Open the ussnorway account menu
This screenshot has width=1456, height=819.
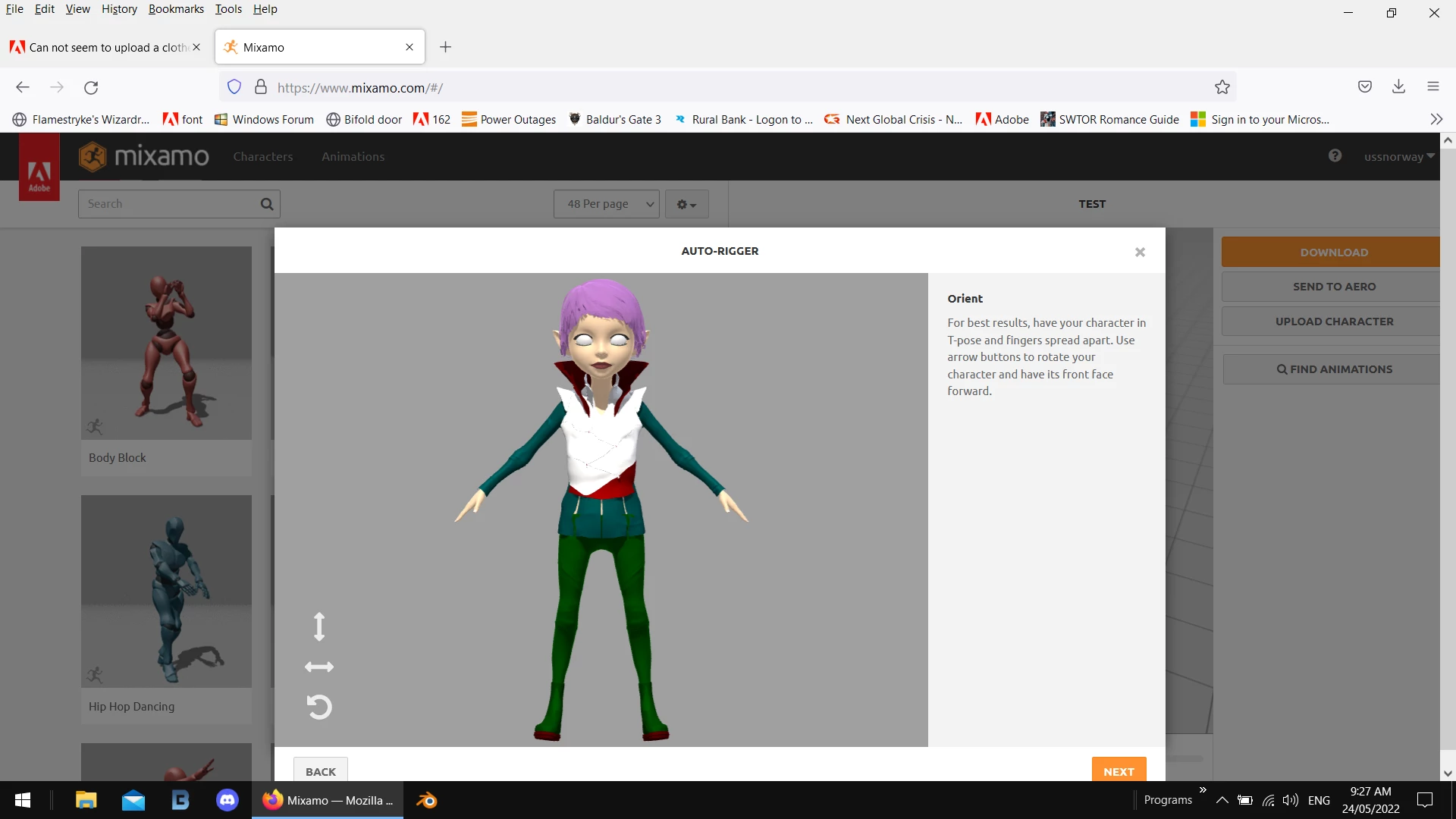click(x=1398, y=157)
